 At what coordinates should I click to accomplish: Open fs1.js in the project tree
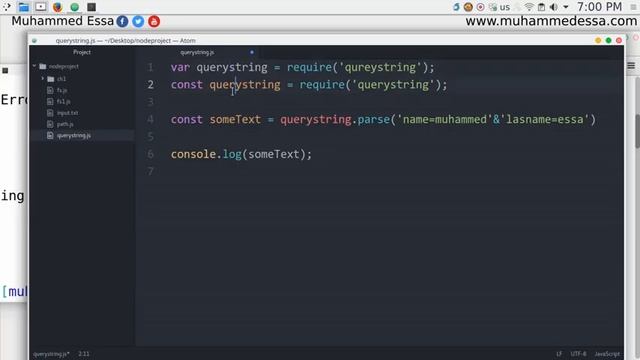63,101
